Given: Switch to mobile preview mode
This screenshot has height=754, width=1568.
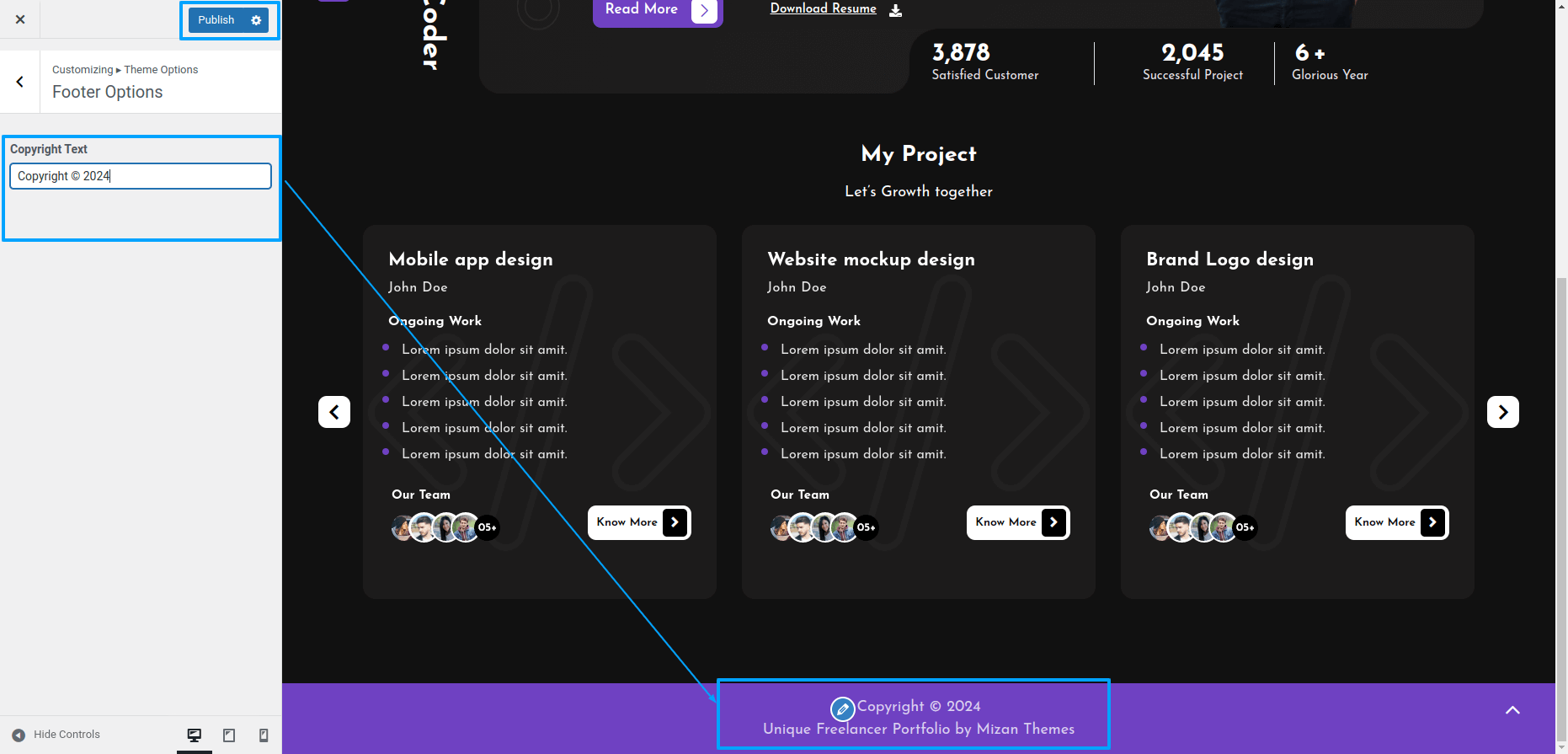Looking at the screenshot, I should (x=264, y=735).
